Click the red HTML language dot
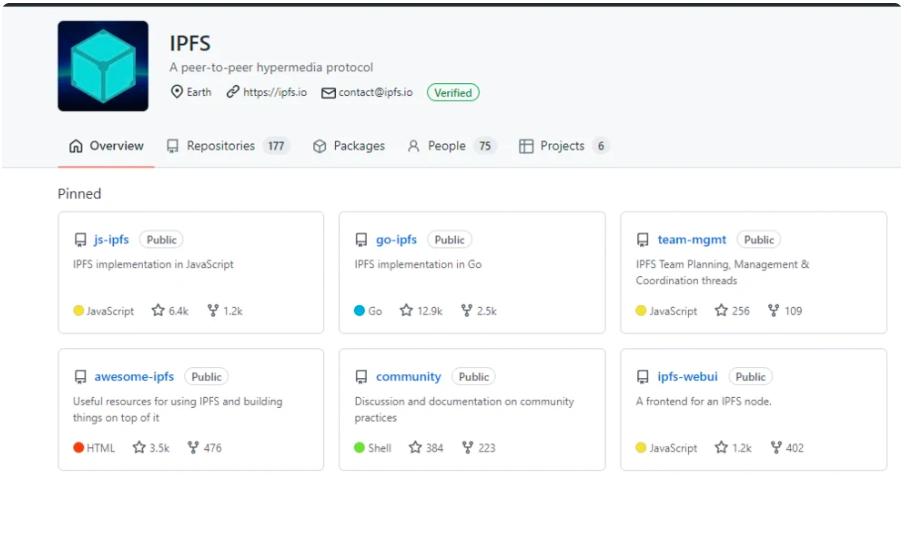The image size is (907, 535). pos(79,448)
